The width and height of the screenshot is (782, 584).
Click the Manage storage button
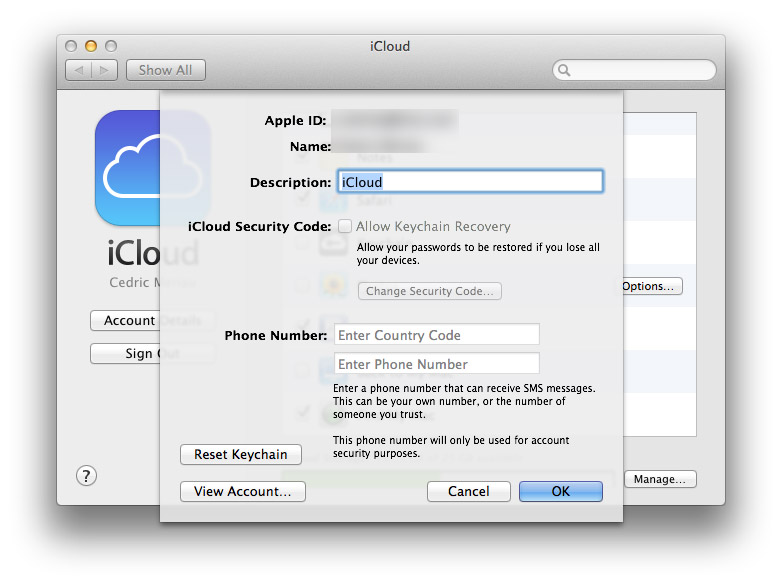660,479
